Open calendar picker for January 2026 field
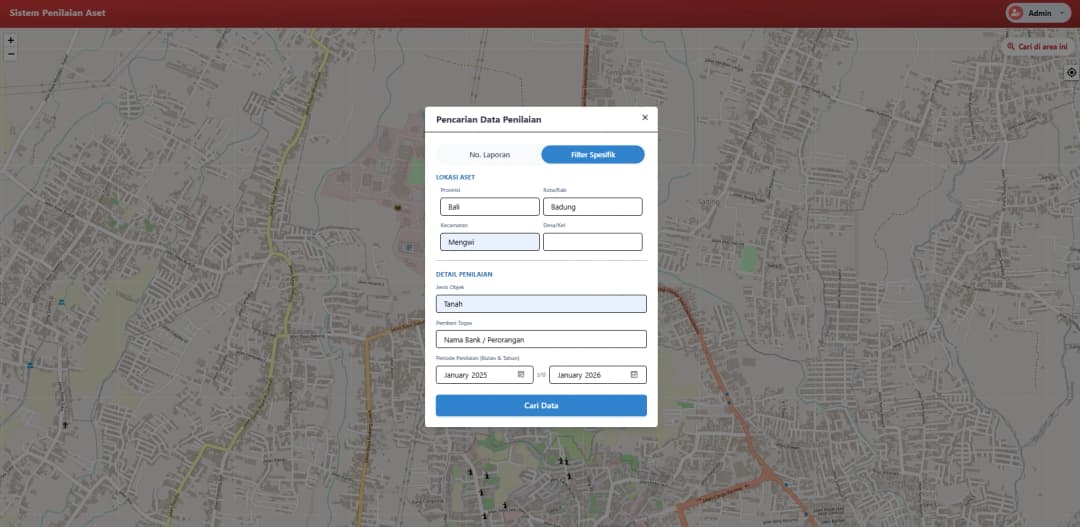Viewport: 1080px width, 527px height. point(634,375)
